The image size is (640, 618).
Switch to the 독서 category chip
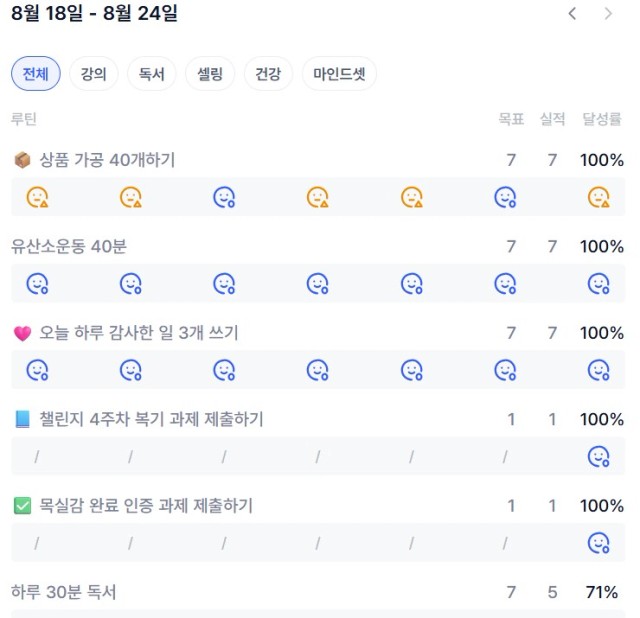[x=151, y=74]
